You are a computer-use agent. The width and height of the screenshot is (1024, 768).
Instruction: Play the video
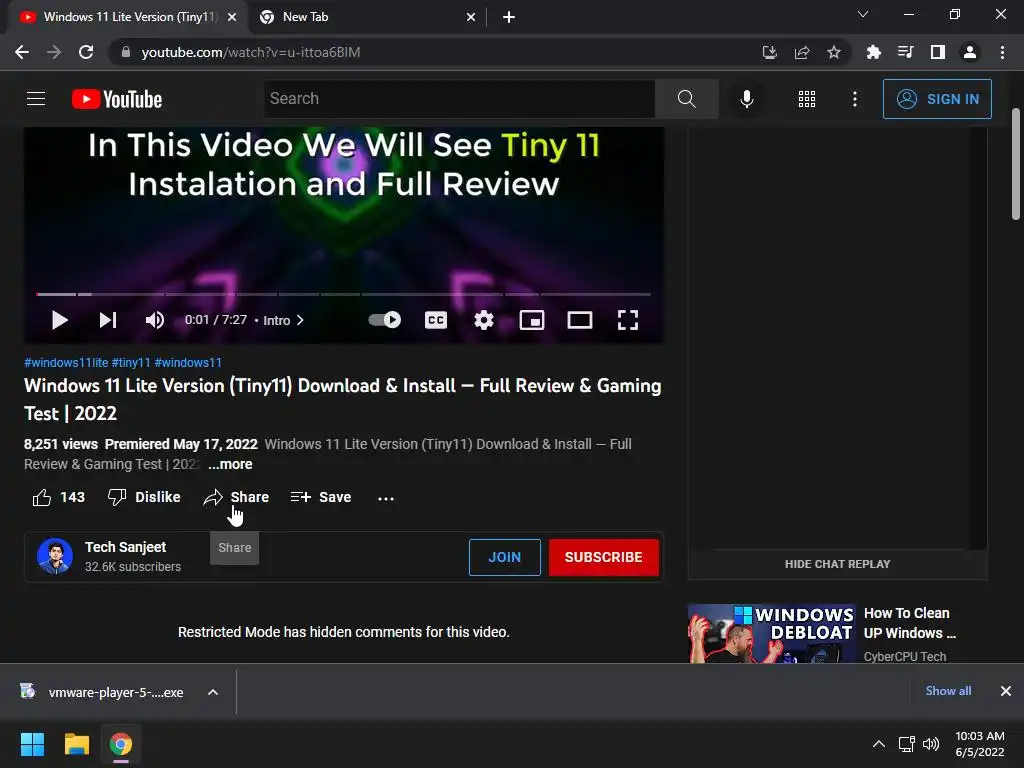[x=59, y=320]
